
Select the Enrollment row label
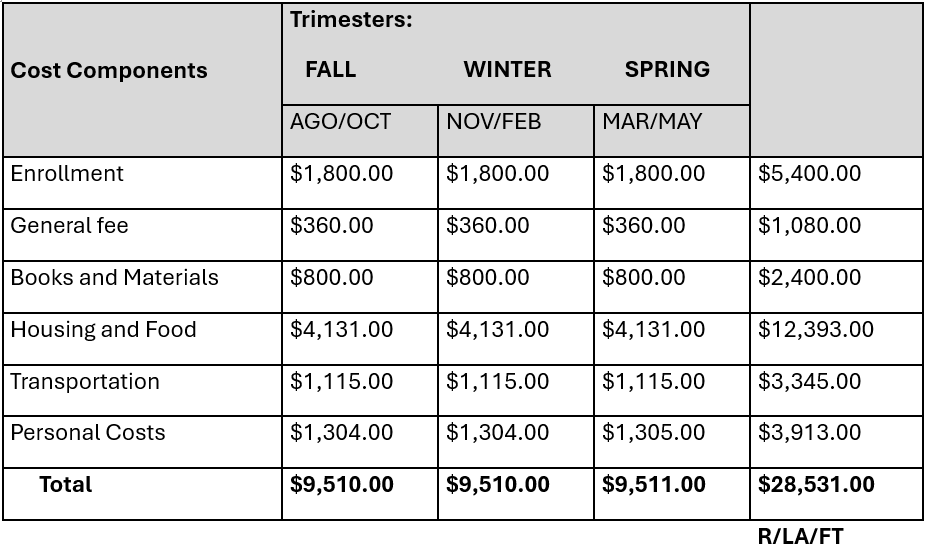click(67, 174)
